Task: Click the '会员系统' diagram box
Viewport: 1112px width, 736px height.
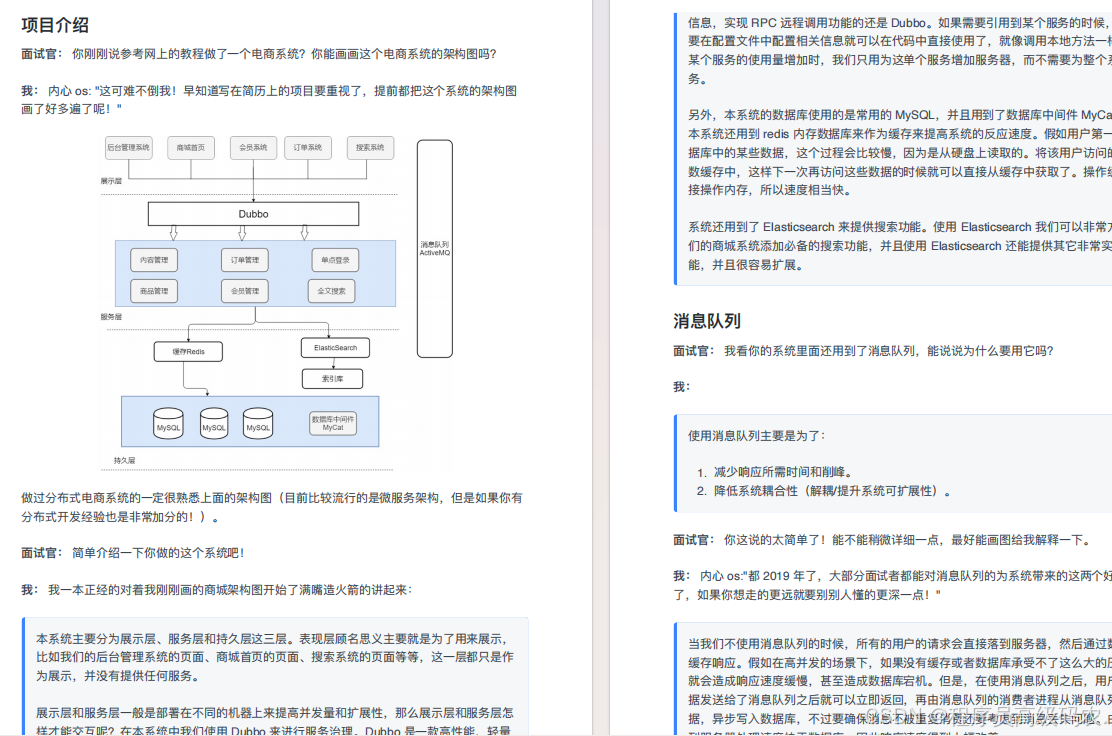Action: coord(253,147)
